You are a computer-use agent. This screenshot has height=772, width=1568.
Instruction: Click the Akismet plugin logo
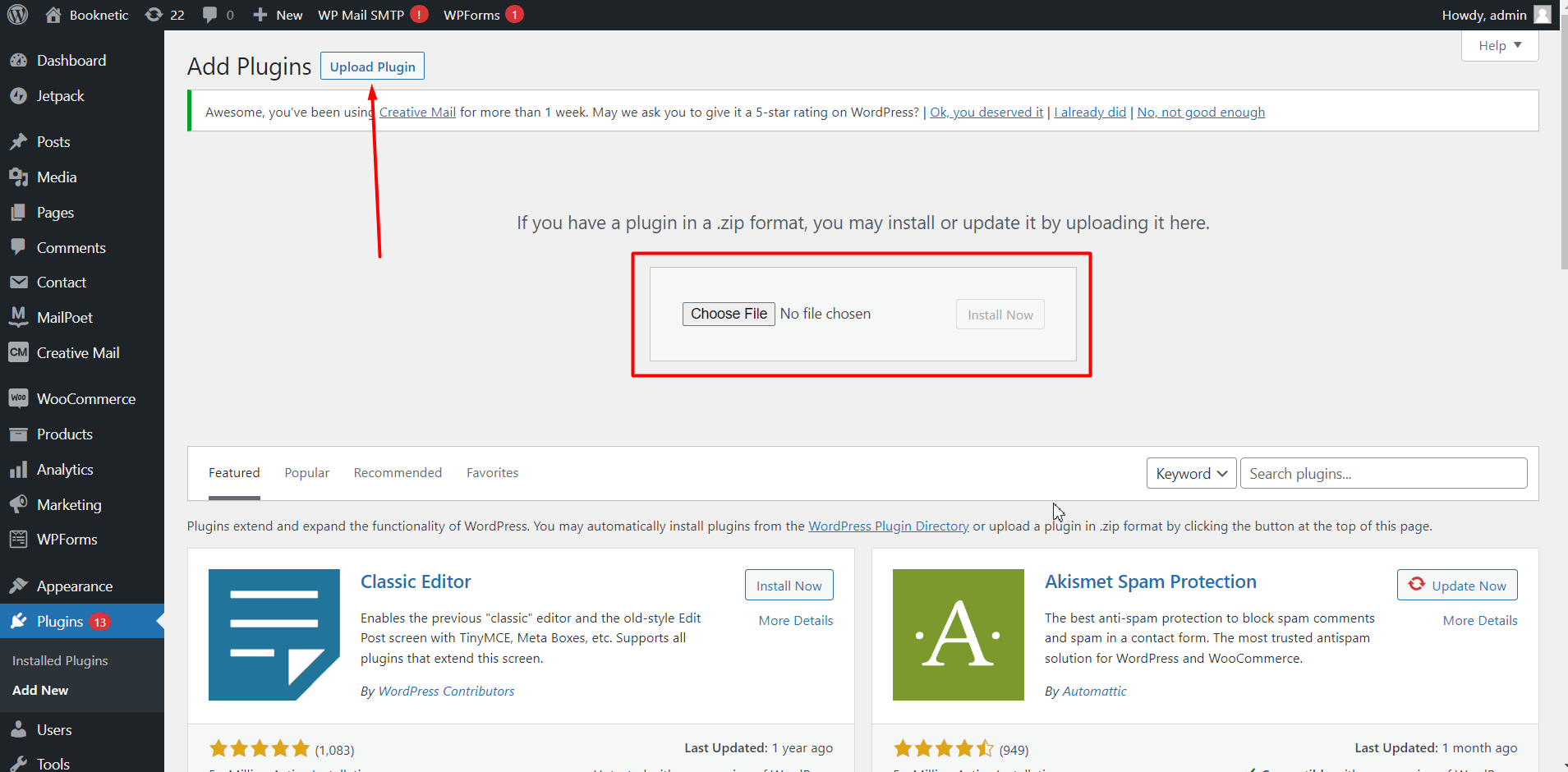pyautogui.click(x=958, y=634)
